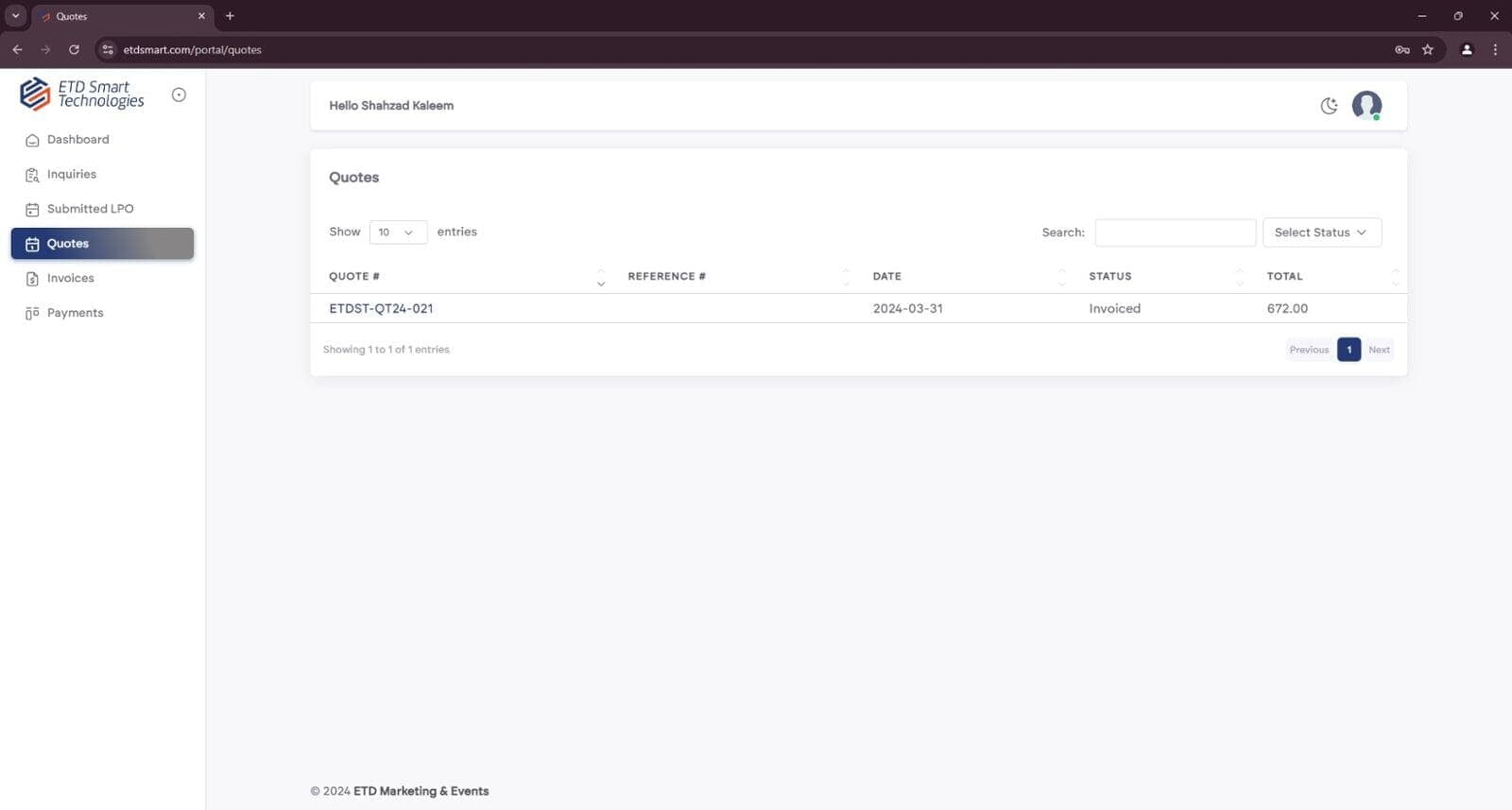Click the Hello Shahzad Kaleem greeting

[x=391, y=106]
